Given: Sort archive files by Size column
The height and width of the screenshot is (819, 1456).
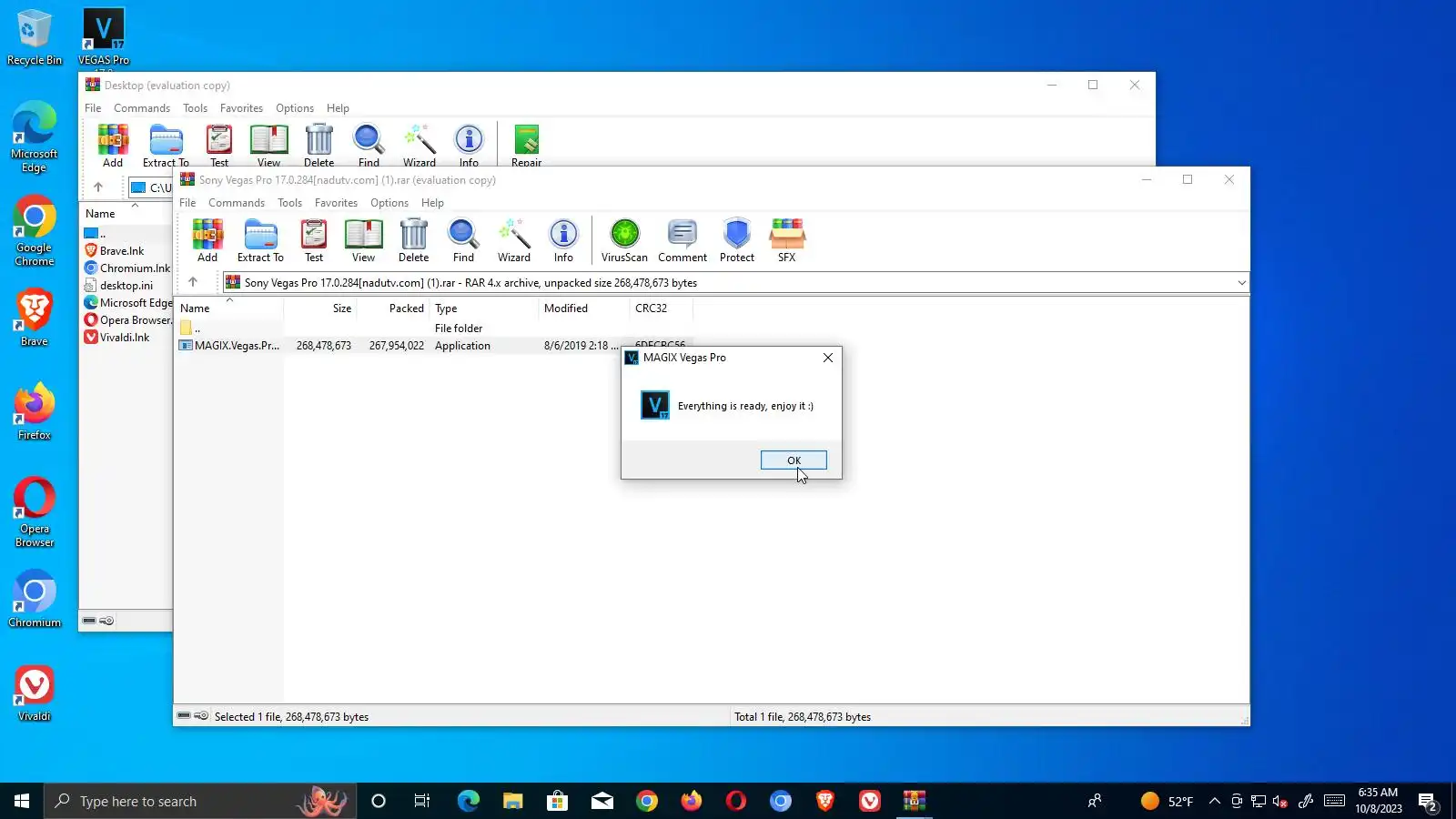Looking at the screenshot, I should click(320, 308).
